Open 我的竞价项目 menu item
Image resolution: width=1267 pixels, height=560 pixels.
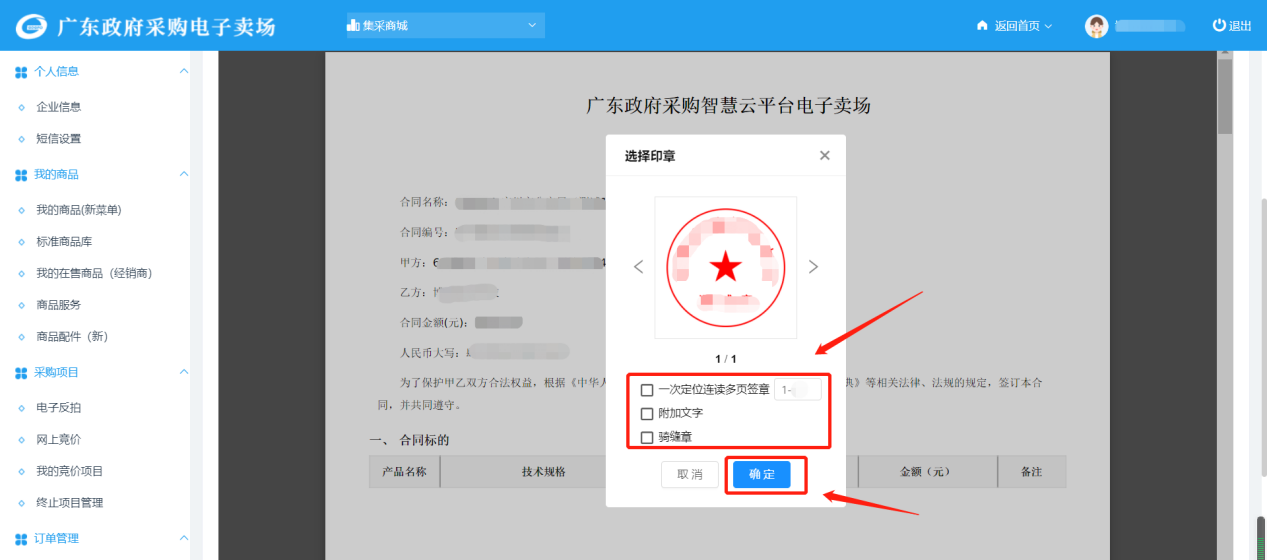(x=69, y=471)
